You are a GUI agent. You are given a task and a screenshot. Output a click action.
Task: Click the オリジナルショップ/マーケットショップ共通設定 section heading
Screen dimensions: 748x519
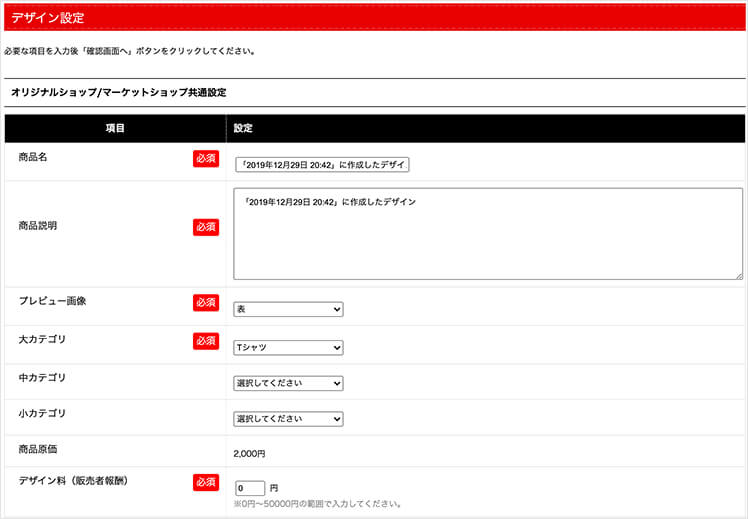pos(119,92)
